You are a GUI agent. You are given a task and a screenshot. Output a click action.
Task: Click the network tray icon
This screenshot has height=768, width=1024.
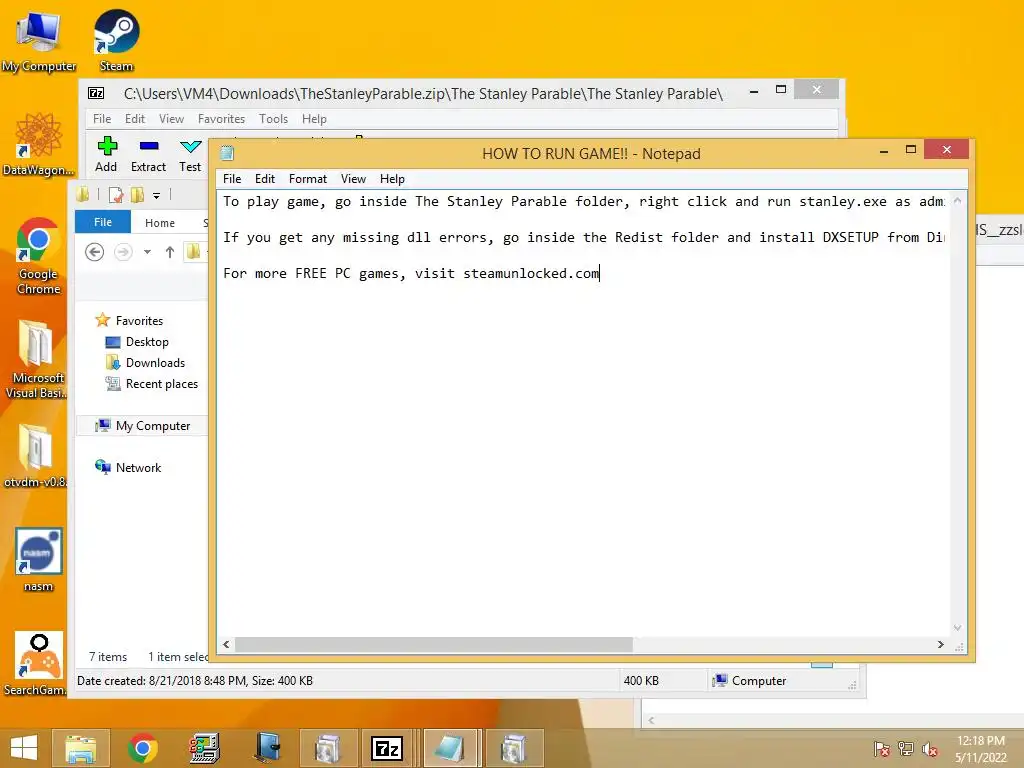pos(906,749)
